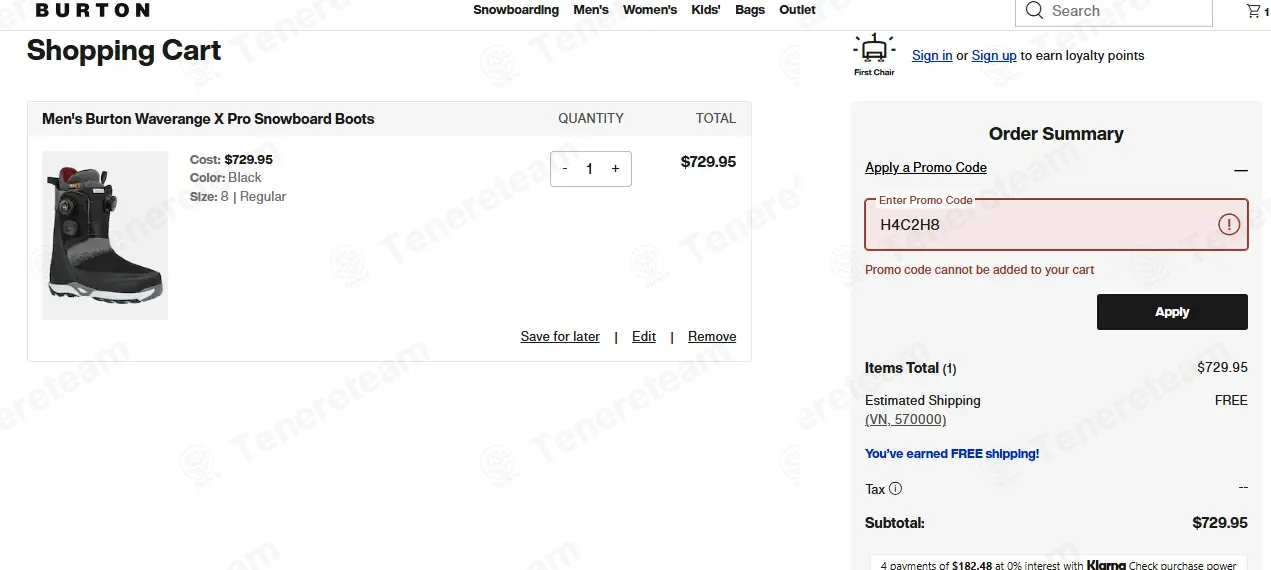Viewport: 1271px width, 570px height.
Task: Click the Subtotal amount $729.95
Action: 1220,523
